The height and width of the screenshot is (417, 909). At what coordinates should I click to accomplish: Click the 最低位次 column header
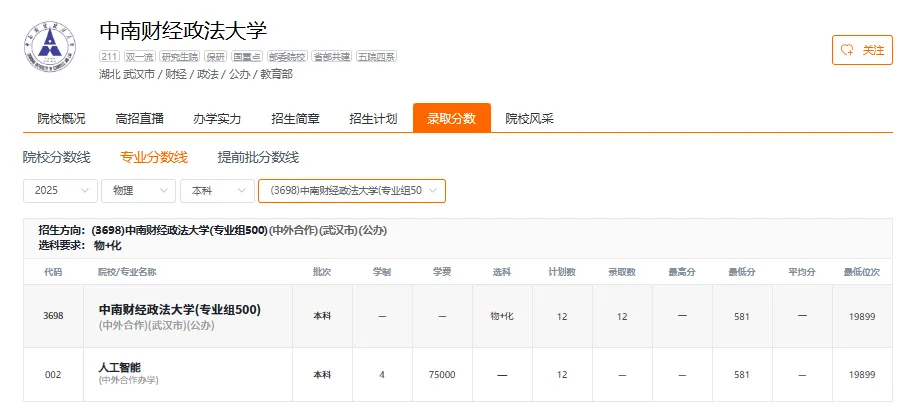[862, 271]
